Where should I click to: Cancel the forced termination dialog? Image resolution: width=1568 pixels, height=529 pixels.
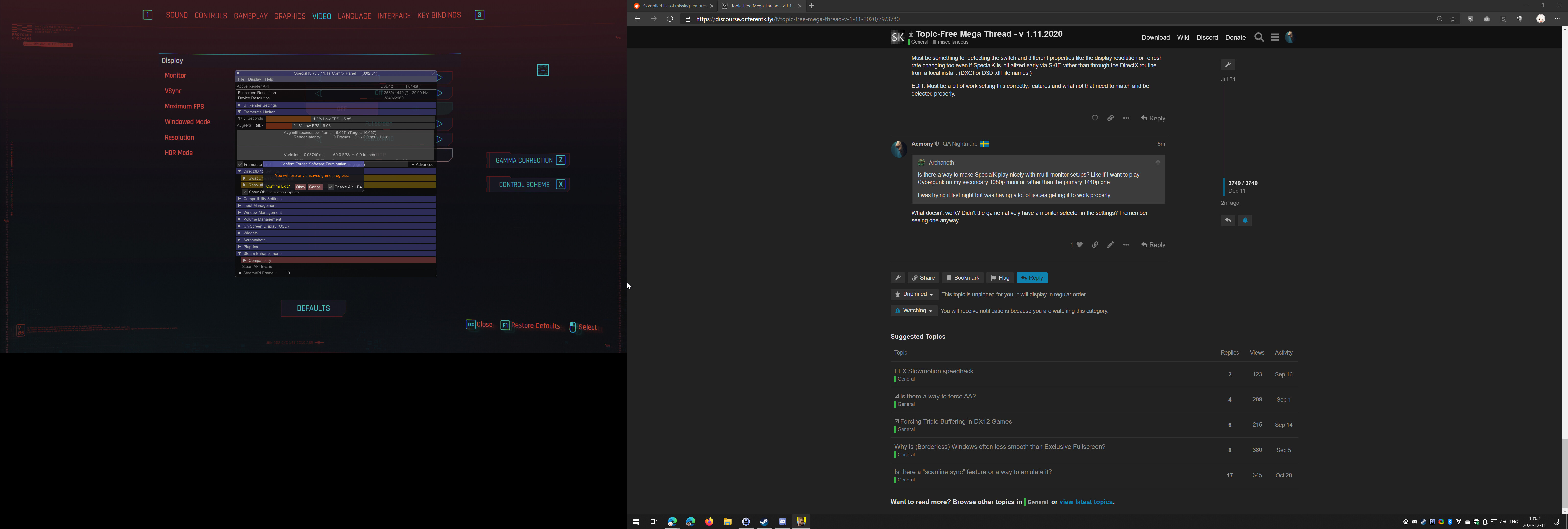pos(315,187)
